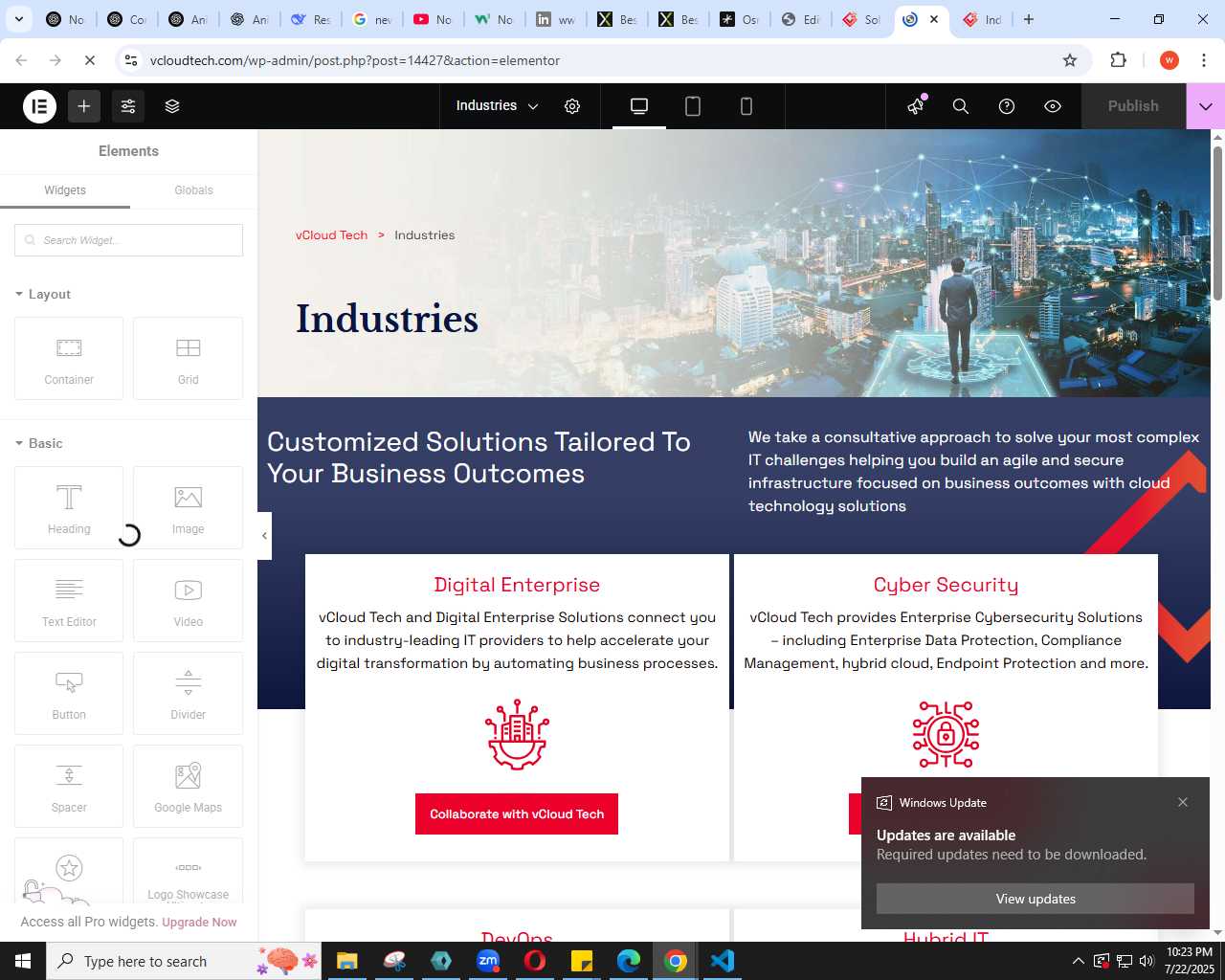Open Chrome three-dot menu
Image resolution: width=1225 pixels, height=980 pixels.
coord(1203,60)
